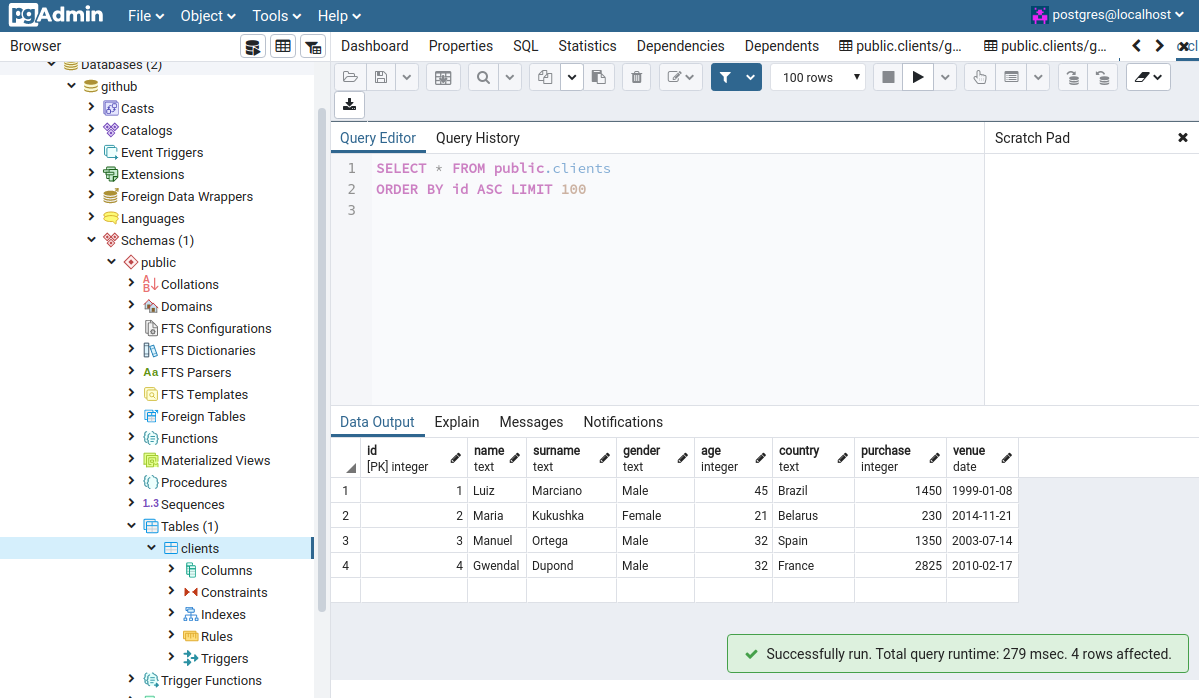Open the File menu

pos(145,16)
